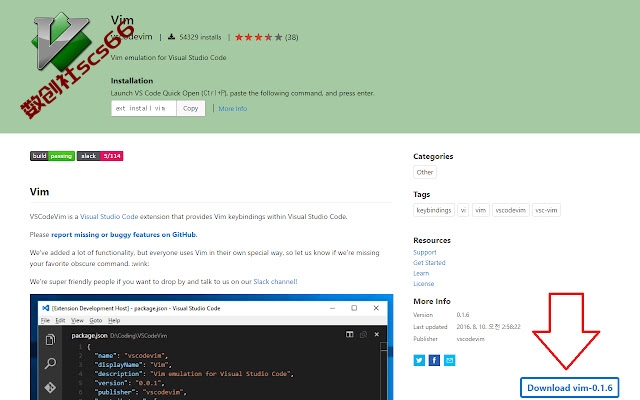Image resolution: width=640 pixels, height=400 pixels.
Task: Click the open changes icon in the VS Code editor
Action: [363, 335]
